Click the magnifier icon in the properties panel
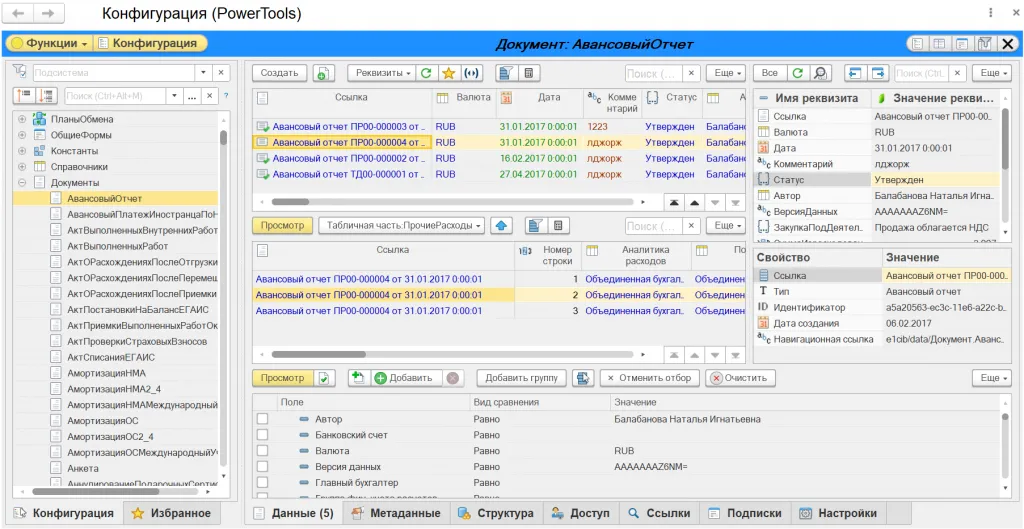Image resolution: width=1024 pixels, height=529 pixels. [x=820, y=73]
